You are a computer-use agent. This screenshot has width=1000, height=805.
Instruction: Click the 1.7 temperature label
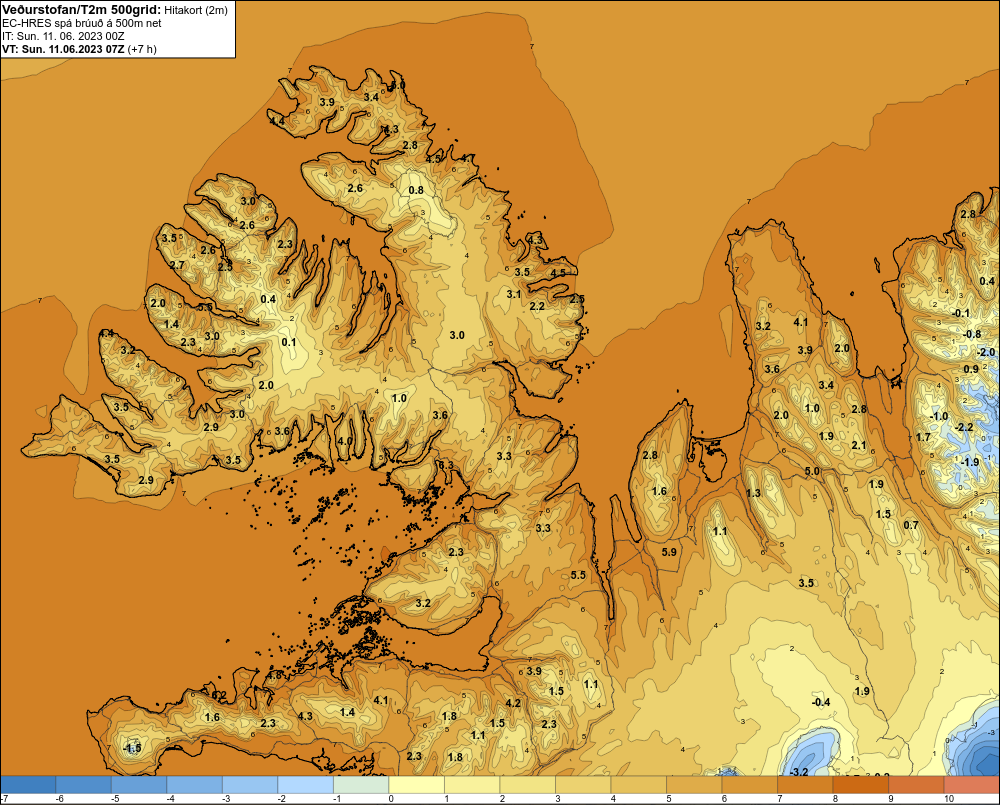pyautogui.click(x=923, y=437)
